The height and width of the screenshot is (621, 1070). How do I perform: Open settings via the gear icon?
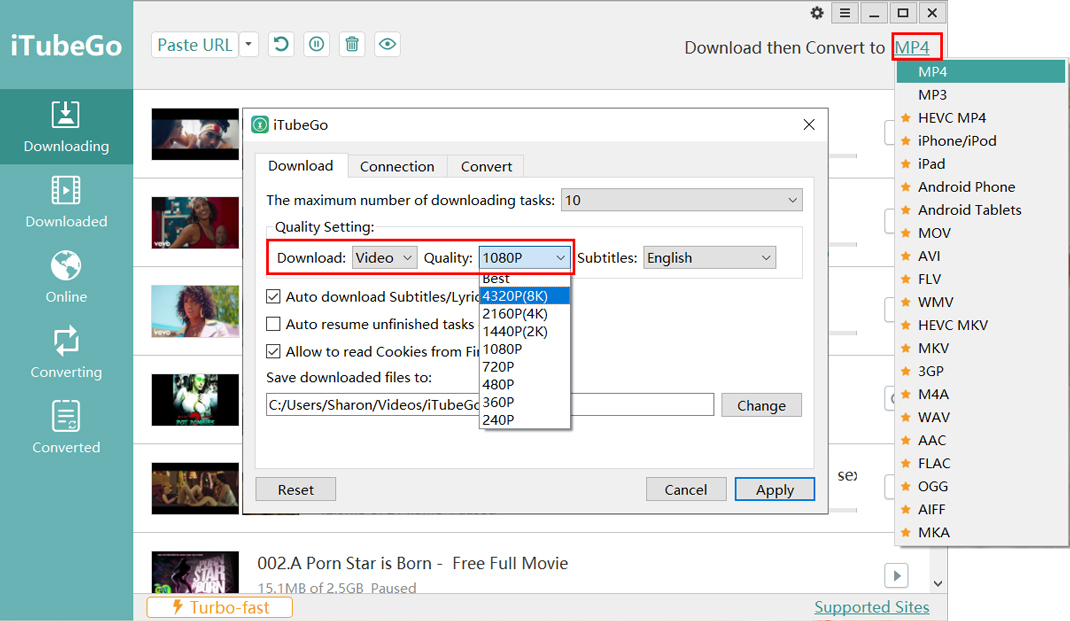(x=817, y=13)
